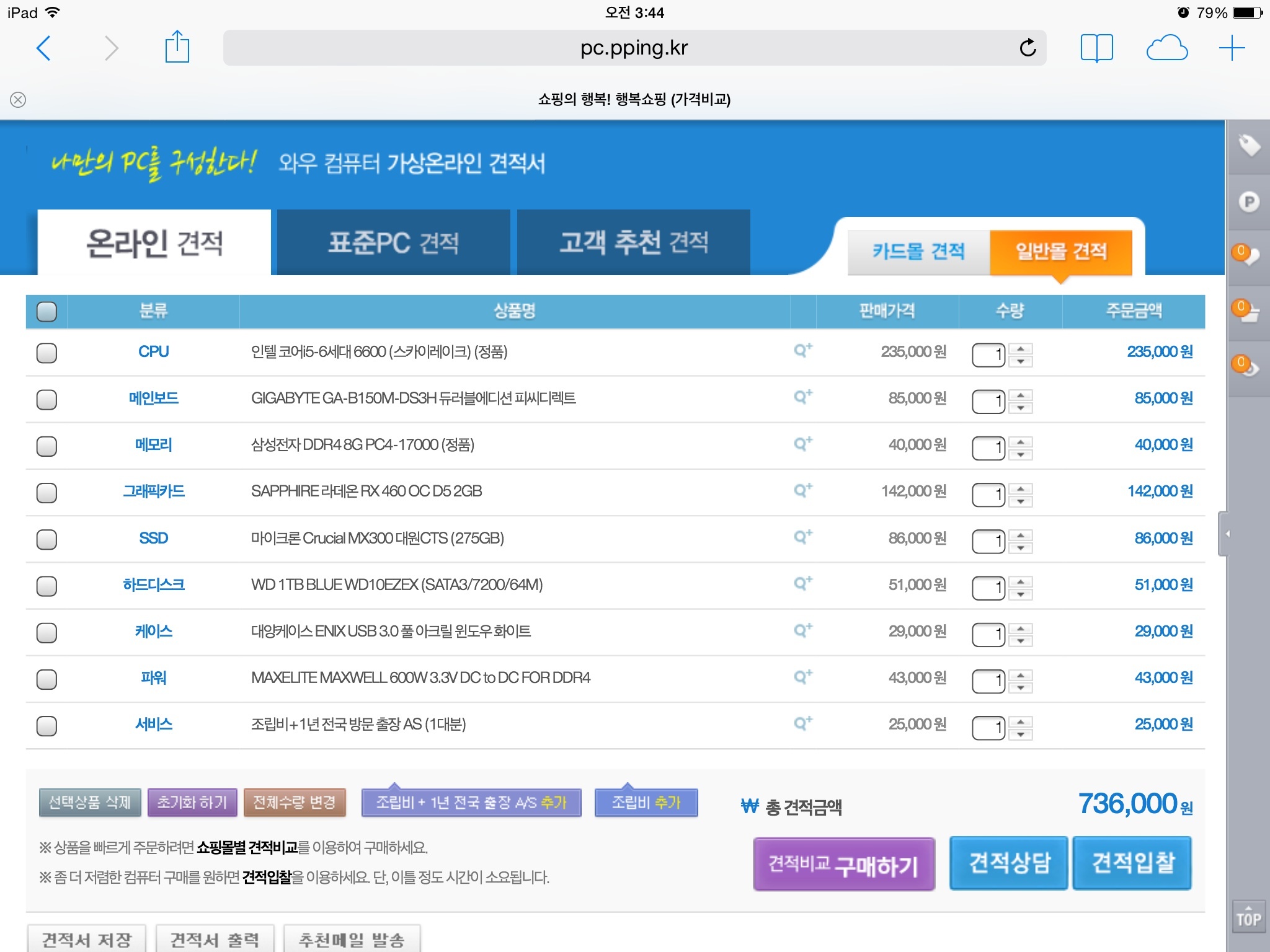Image resolution: width=1270 pixels, height=952 pixels.
Task: Tap the Safari share icon
Action: [x=177, y=47]
